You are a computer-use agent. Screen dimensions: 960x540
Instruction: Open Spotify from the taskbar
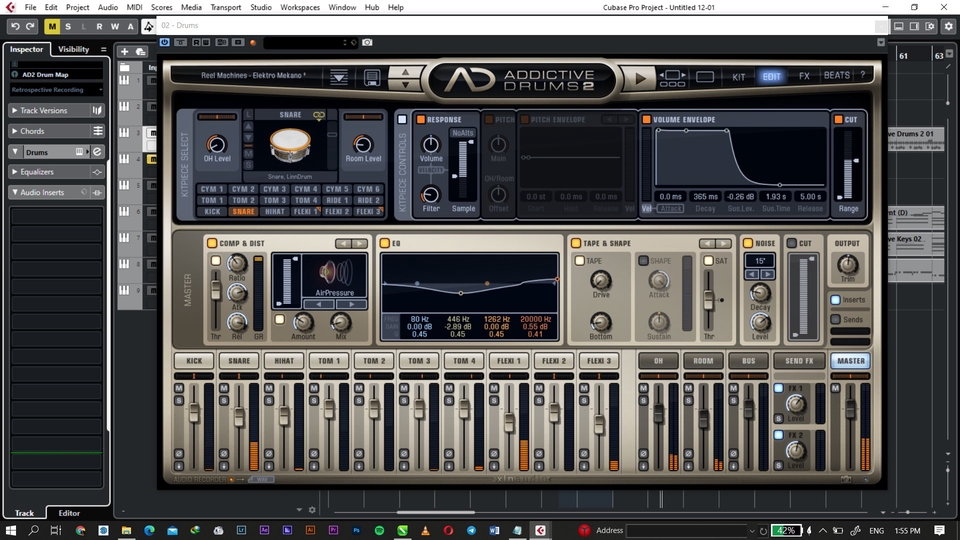379,530
